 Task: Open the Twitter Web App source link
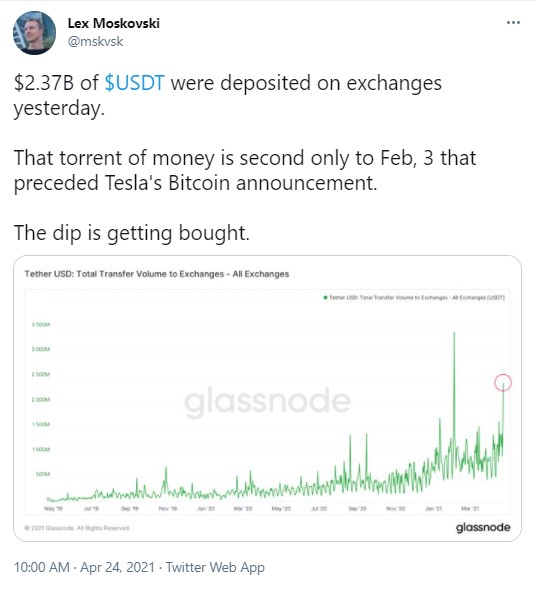(215, 567)
